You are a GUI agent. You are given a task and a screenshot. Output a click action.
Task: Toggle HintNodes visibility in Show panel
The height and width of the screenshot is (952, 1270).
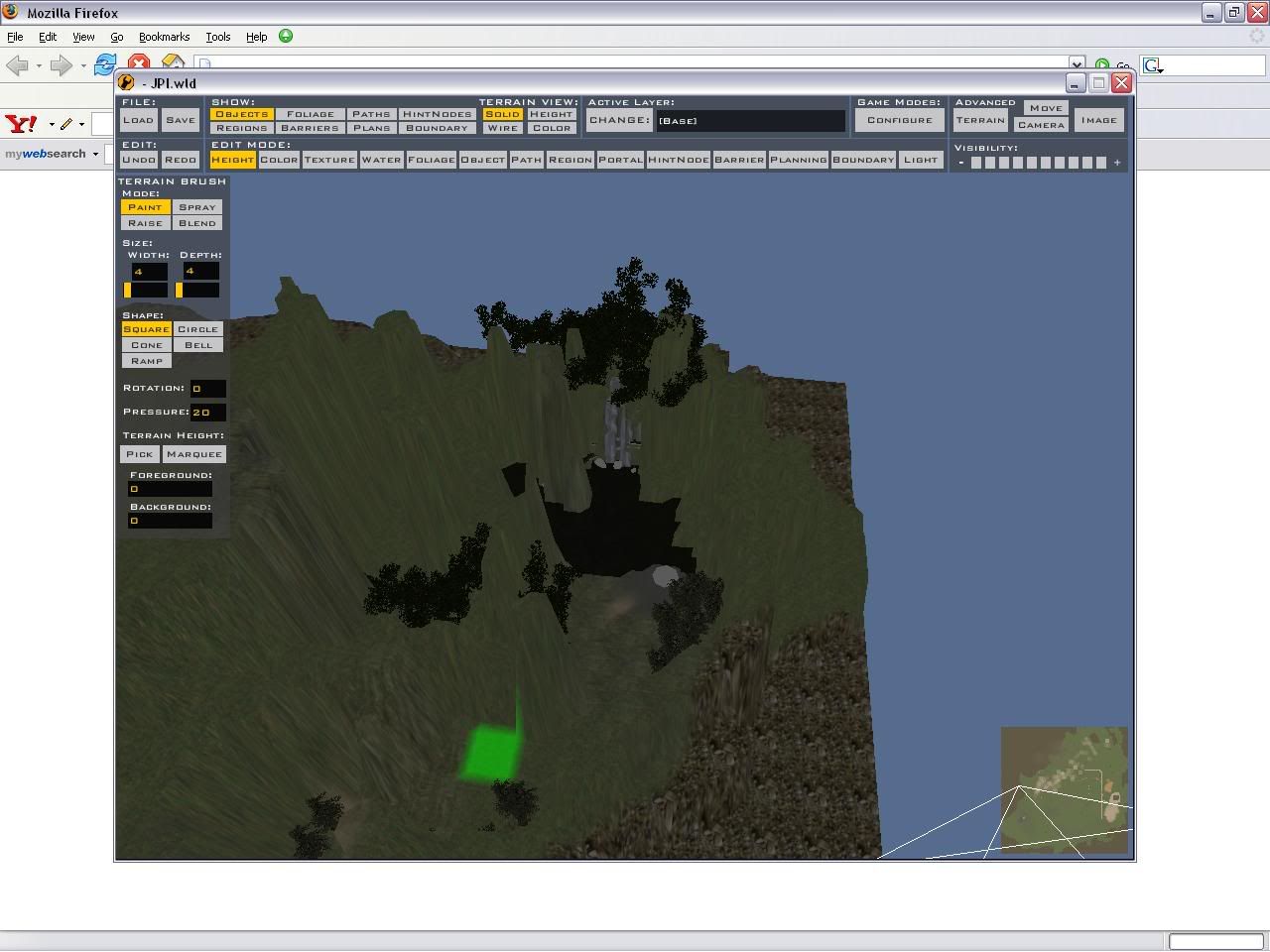tap(437, 114)
